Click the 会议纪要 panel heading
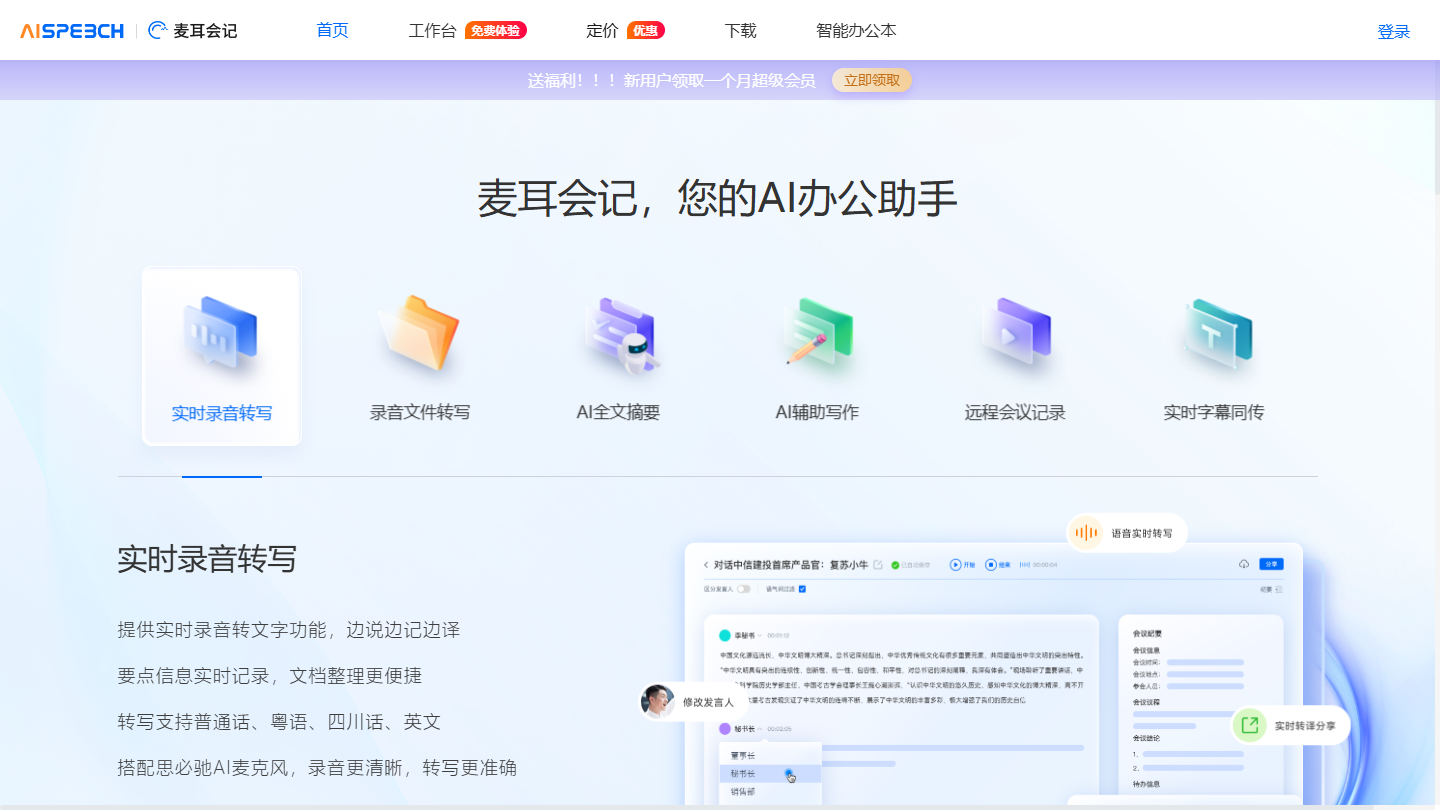1440x810 pixels. [x=1147, y=633]
